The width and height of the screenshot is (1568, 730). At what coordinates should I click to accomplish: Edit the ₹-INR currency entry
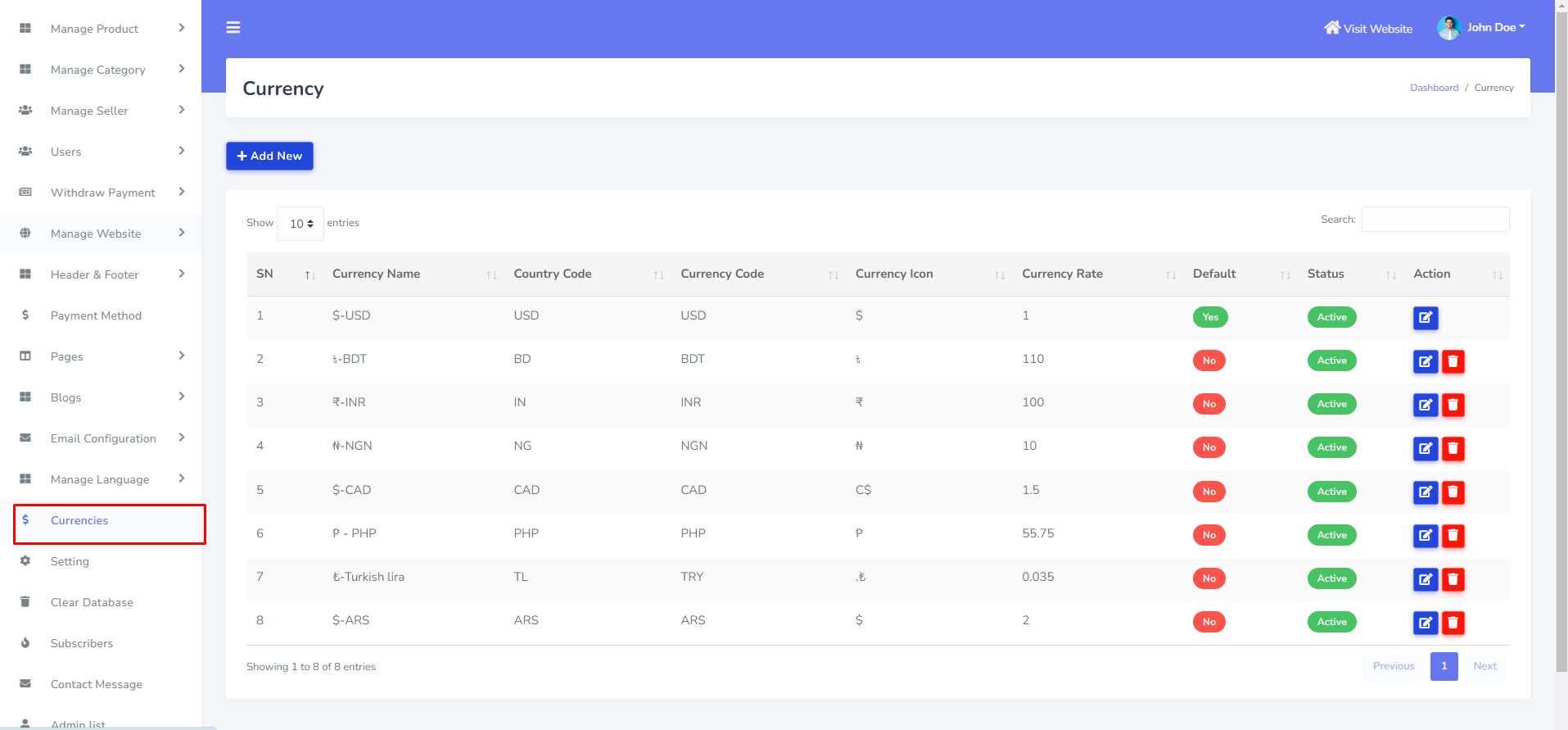1425,405
